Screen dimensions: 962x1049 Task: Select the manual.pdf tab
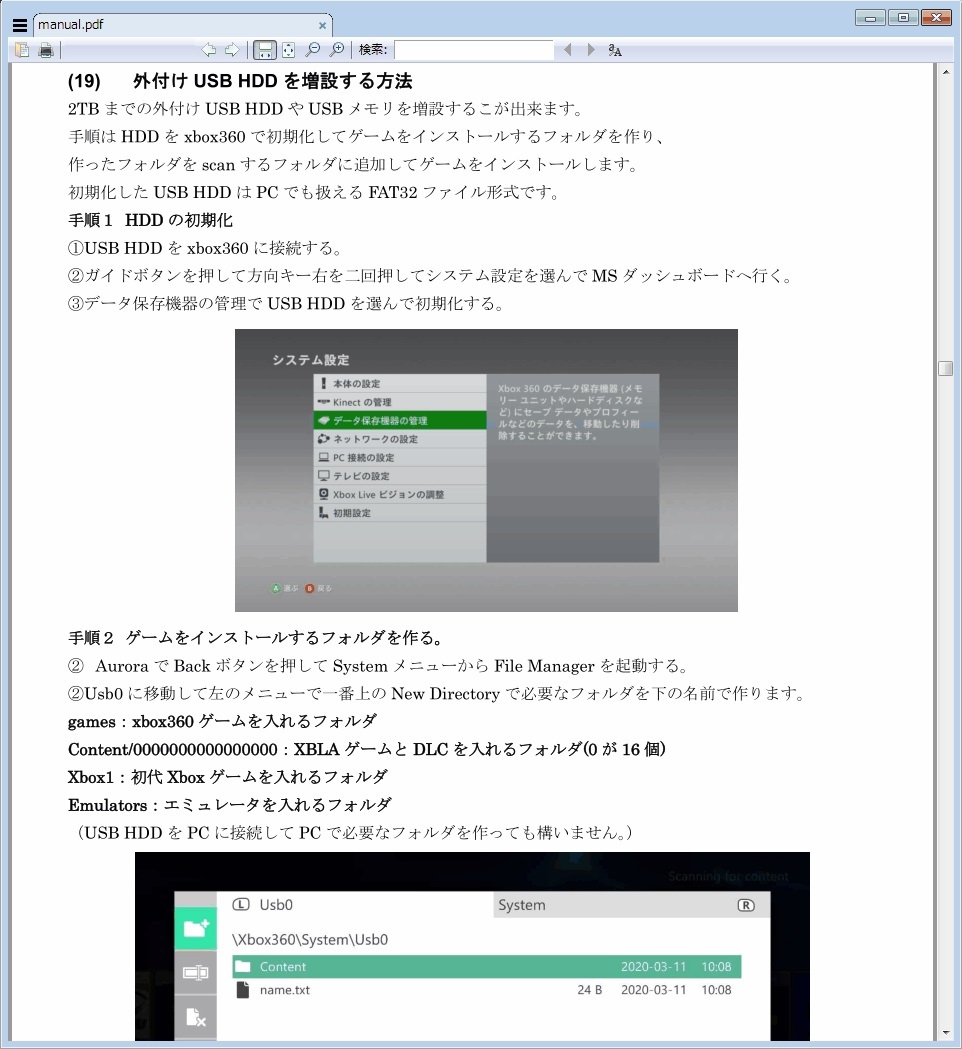(x=150, y=23)
